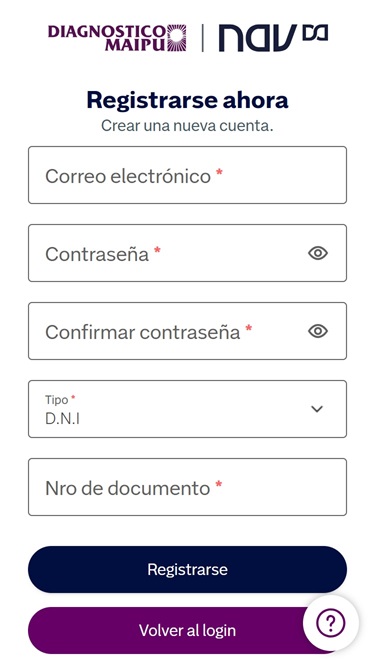
Task: Expand the Tipo chevron arrow
Action: pyautogui.click(x=317, y=409)
